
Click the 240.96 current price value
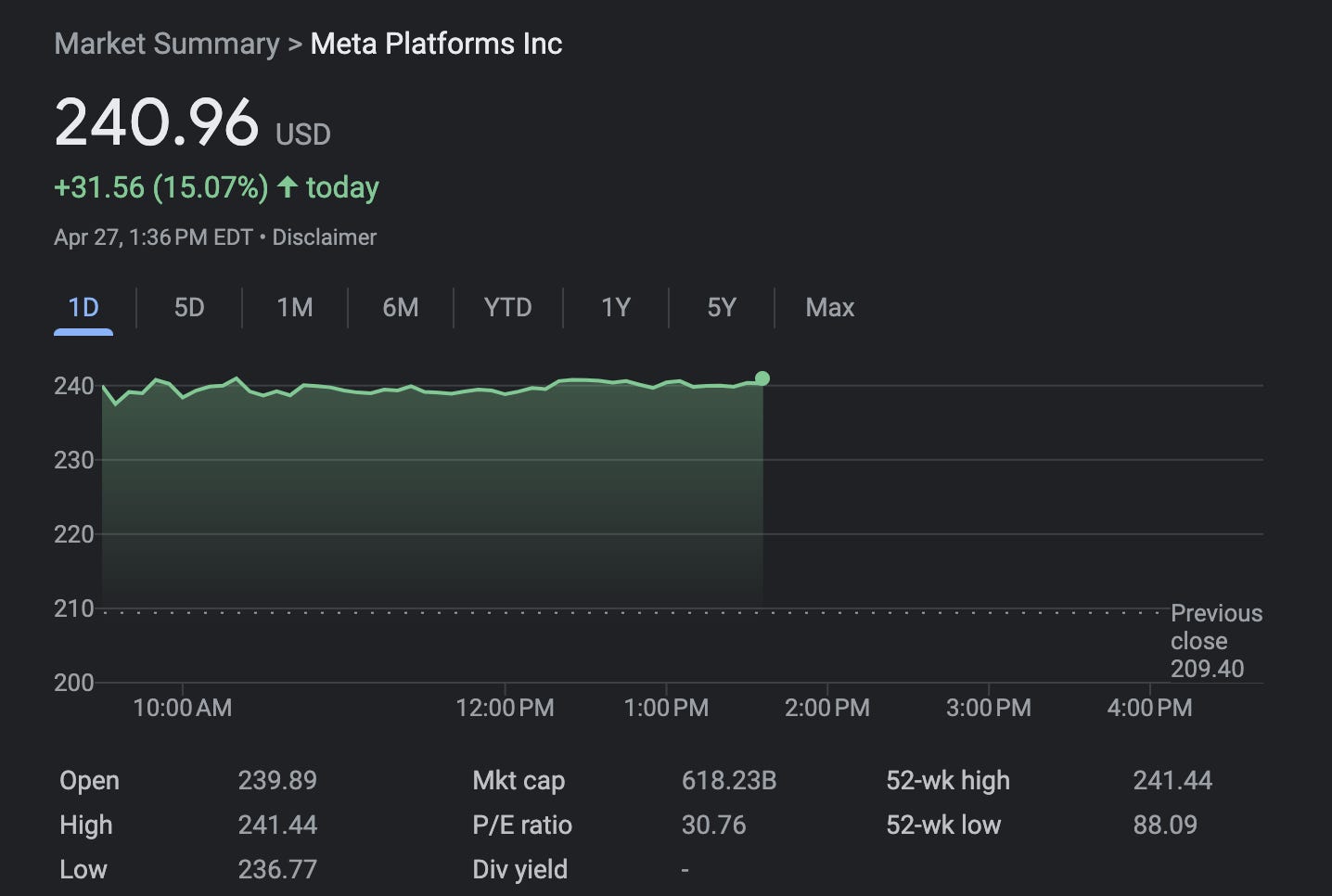point(157,122)
